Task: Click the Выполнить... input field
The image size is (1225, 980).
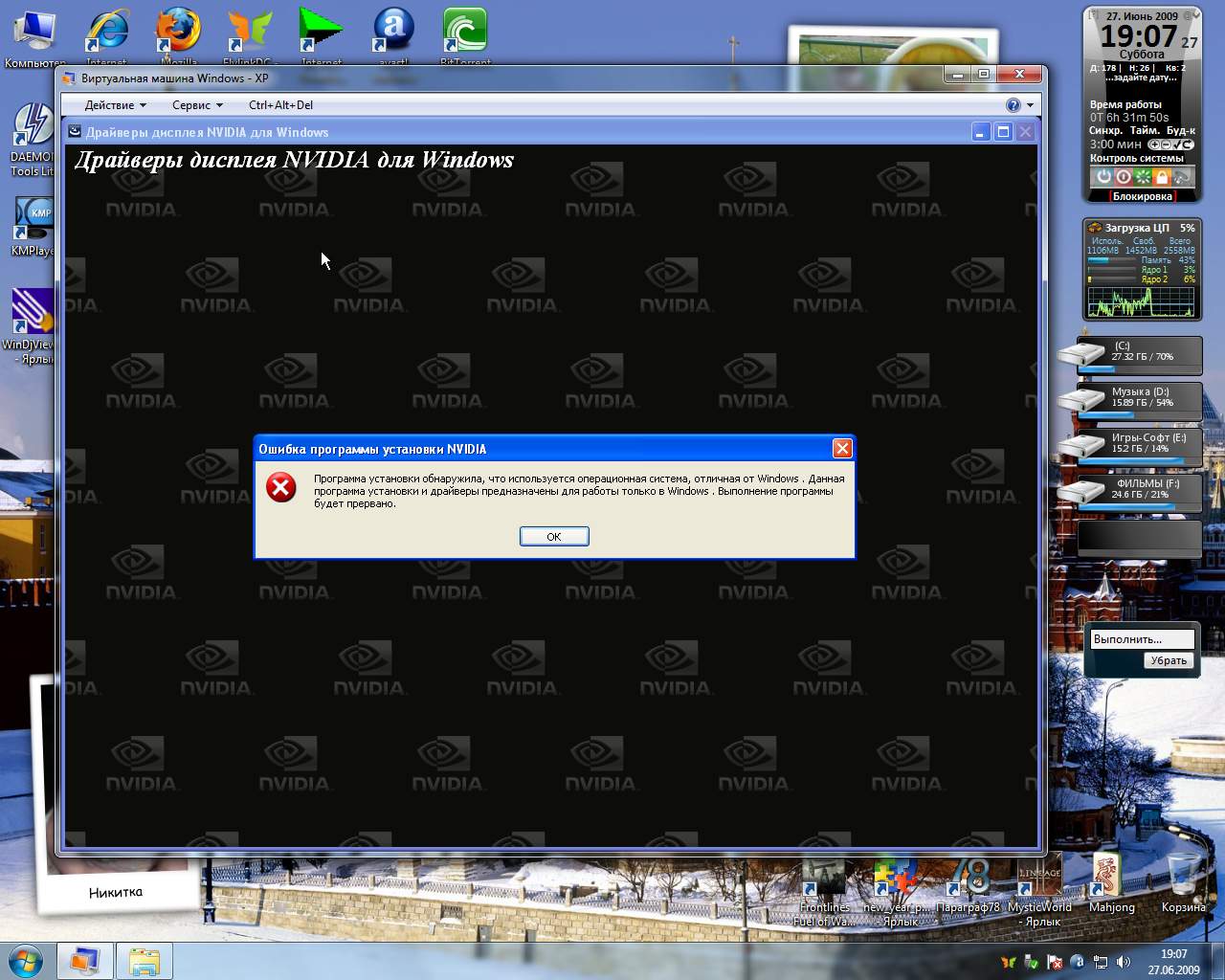Action: click(1143, 639)
